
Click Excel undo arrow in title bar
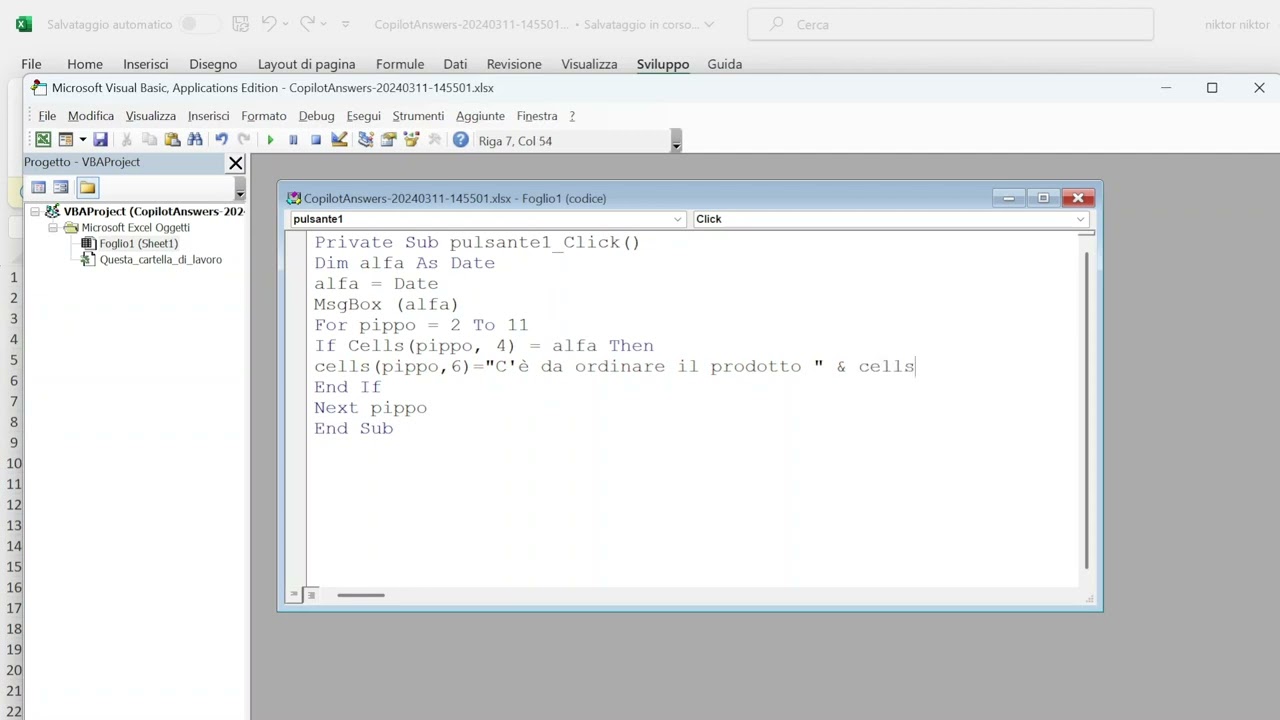pyautogui.click(x=268, y=24)
